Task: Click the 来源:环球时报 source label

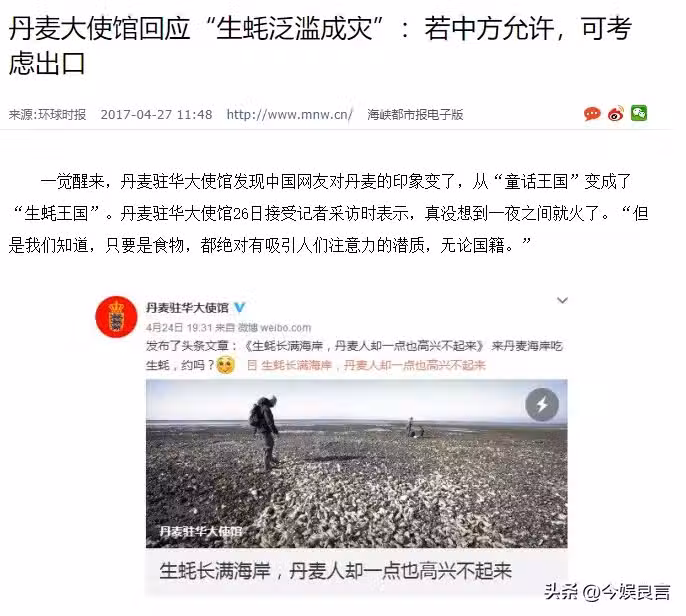Action: [x=47, y=115]
